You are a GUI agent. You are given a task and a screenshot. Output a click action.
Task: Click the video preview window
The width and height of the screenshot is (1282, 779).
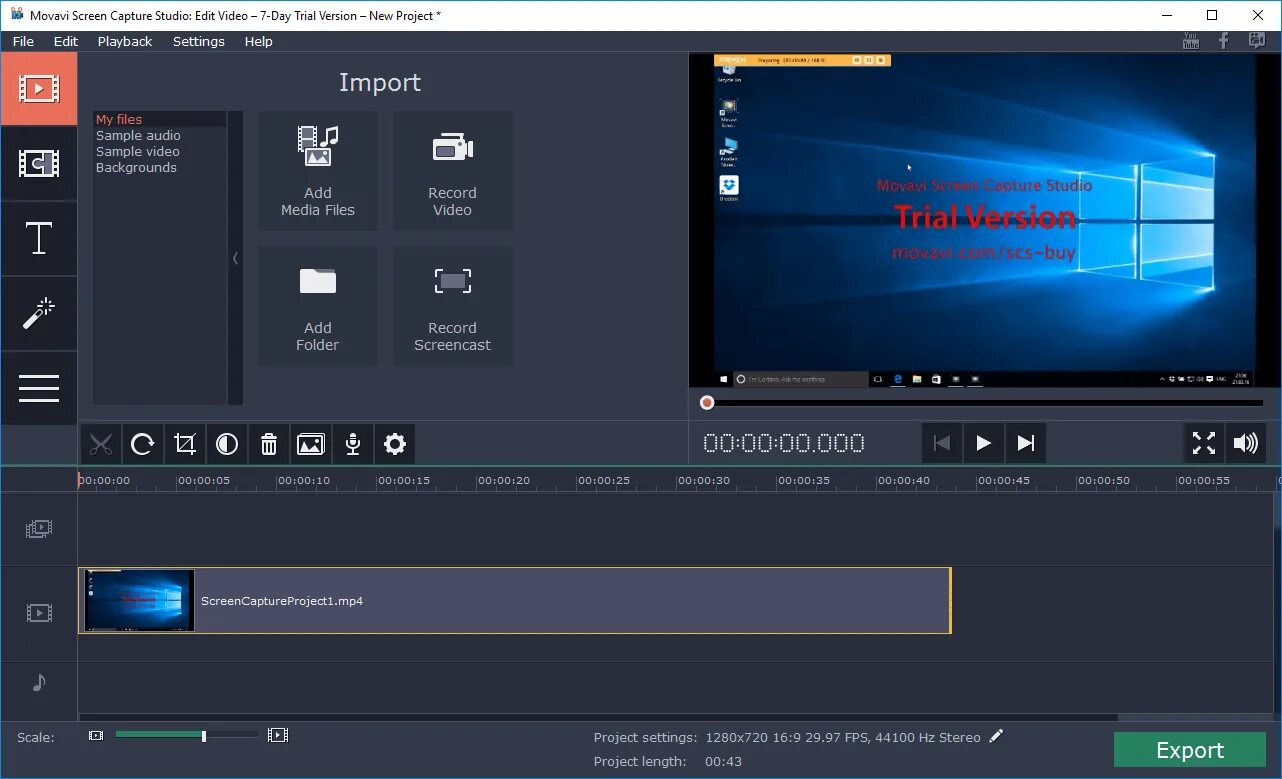(x=984, y=220)
